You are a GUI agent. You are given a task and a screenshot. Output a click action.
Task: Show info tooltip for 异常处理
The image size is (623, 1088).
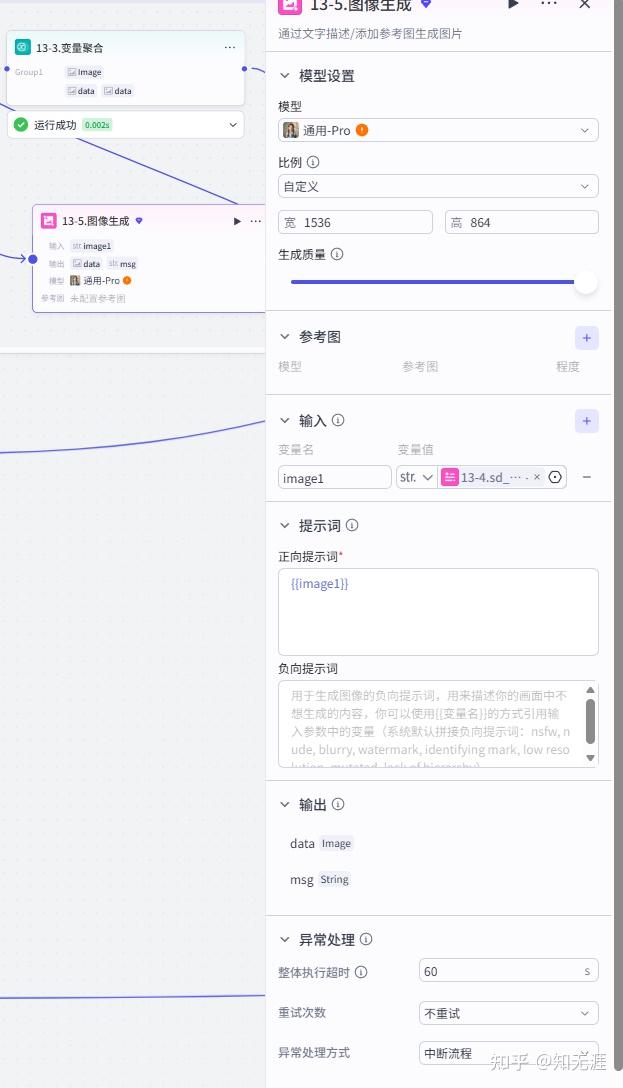coord(366,939)
